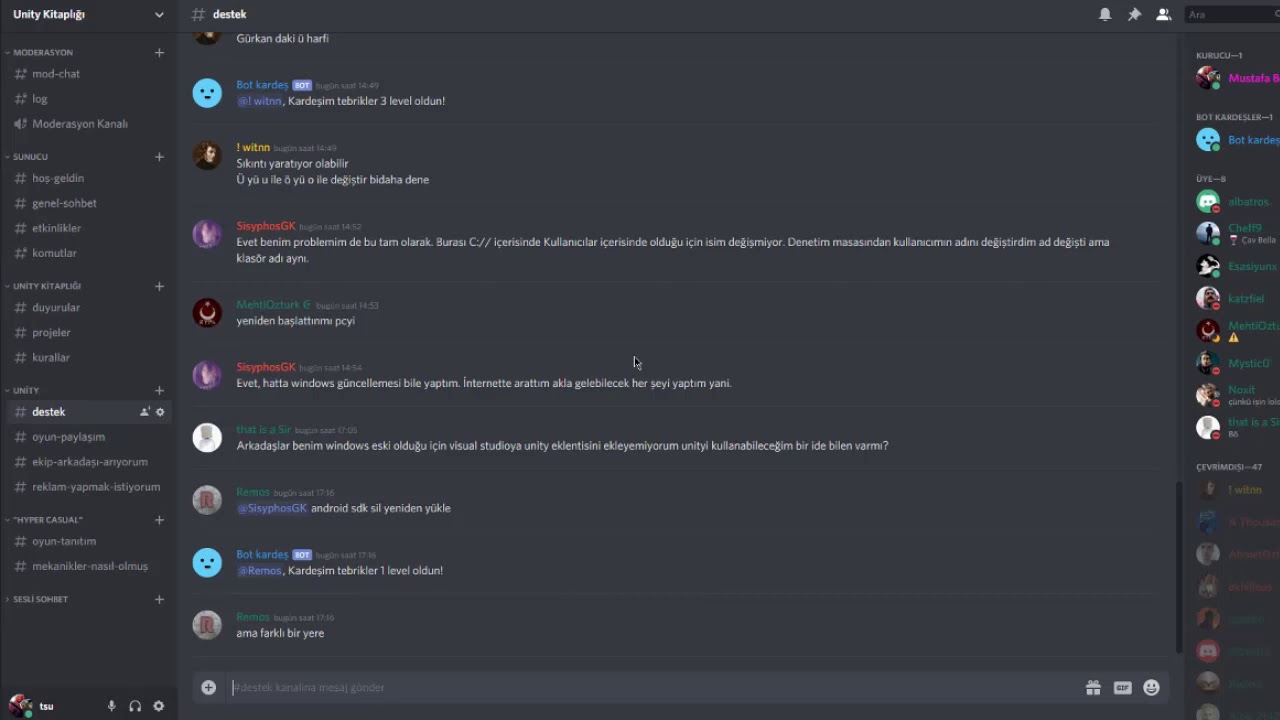Open notification bell settings in header
1280x720 pixels.
tap(1105, 15)
